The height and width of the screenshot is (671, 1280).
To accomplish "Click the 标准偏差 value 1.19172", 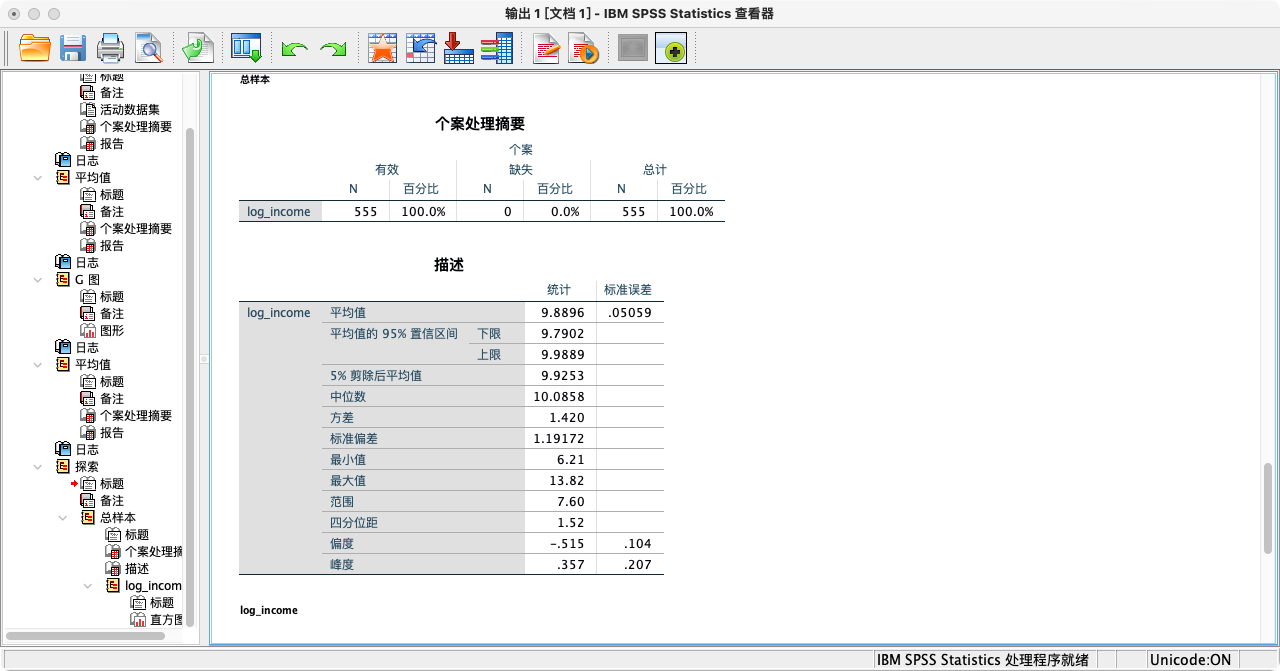I will 560,438.
